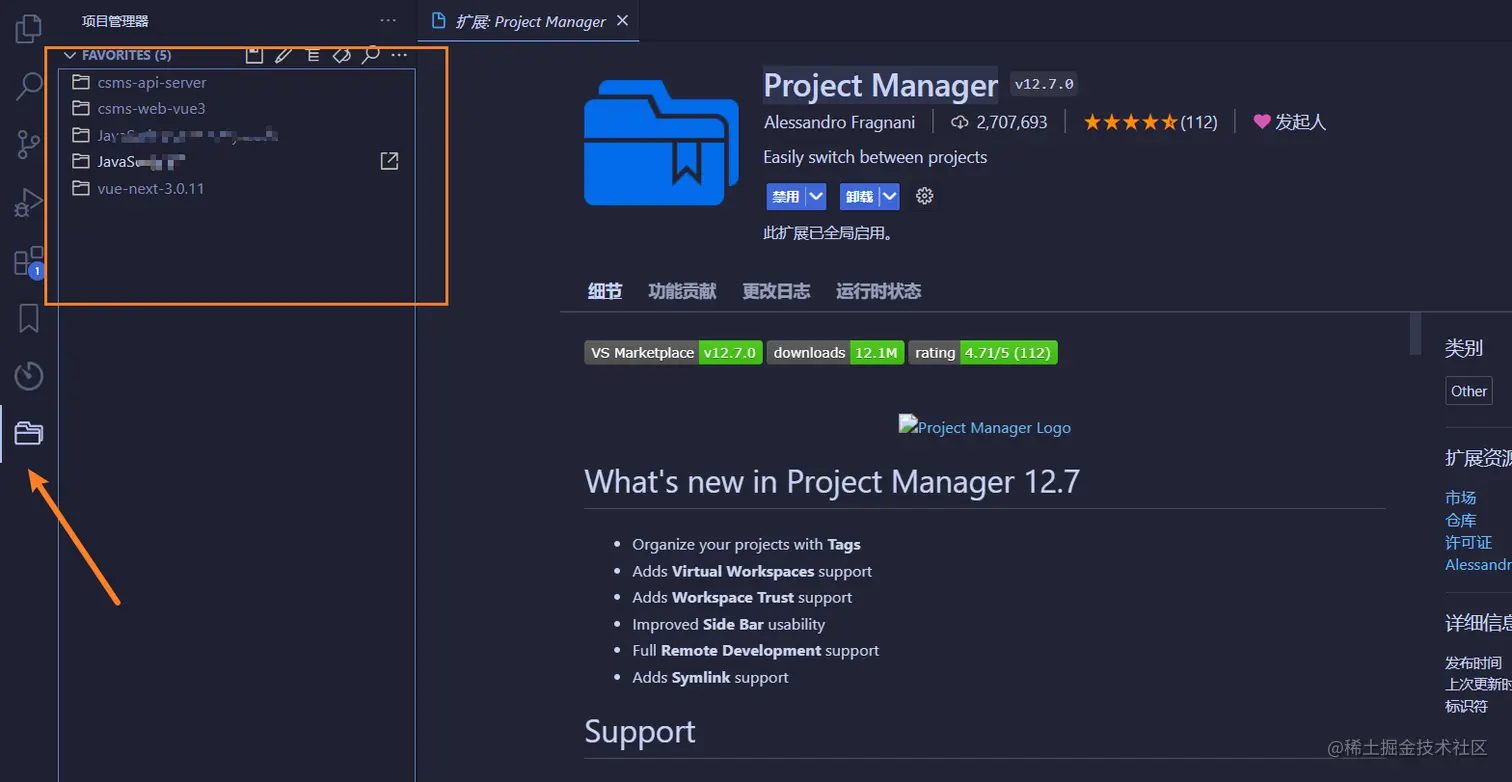Click the "What's new in Project Manager 12.7" heading
Image resolution: width=1512 pixels, height=782 pixels.
(832, 482)
